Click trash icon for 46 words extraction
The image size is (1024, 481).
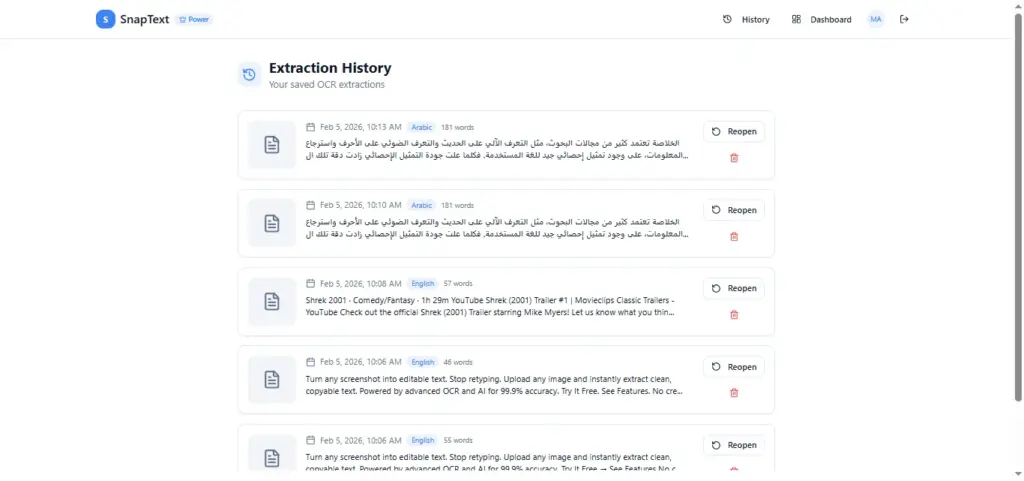pyautogui.click(x=733, y=392)
